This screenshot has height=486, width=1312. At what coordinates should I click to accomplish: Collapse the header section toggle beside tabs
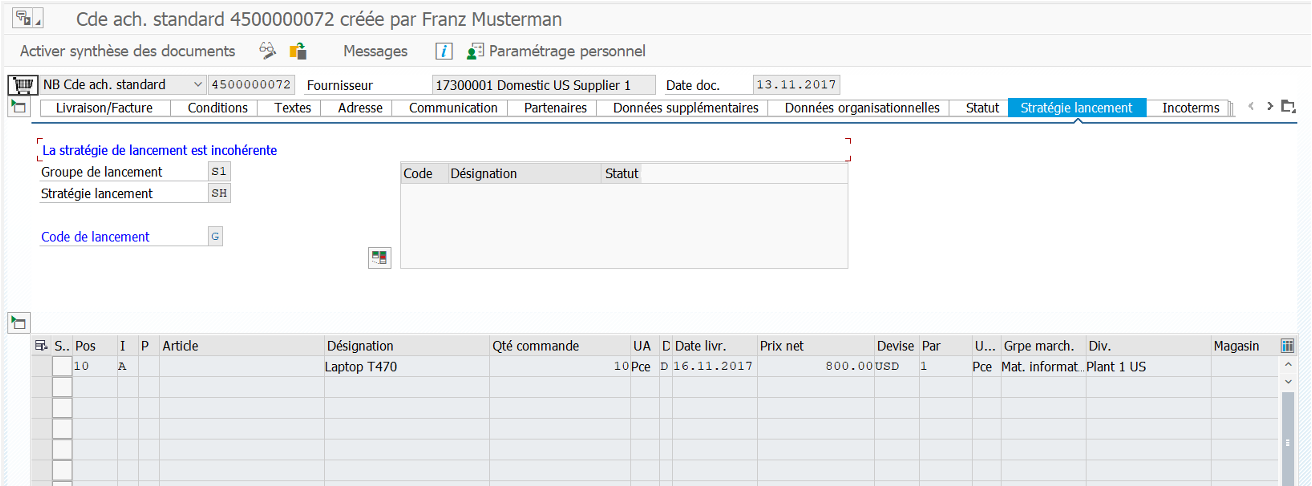[18, 107]
